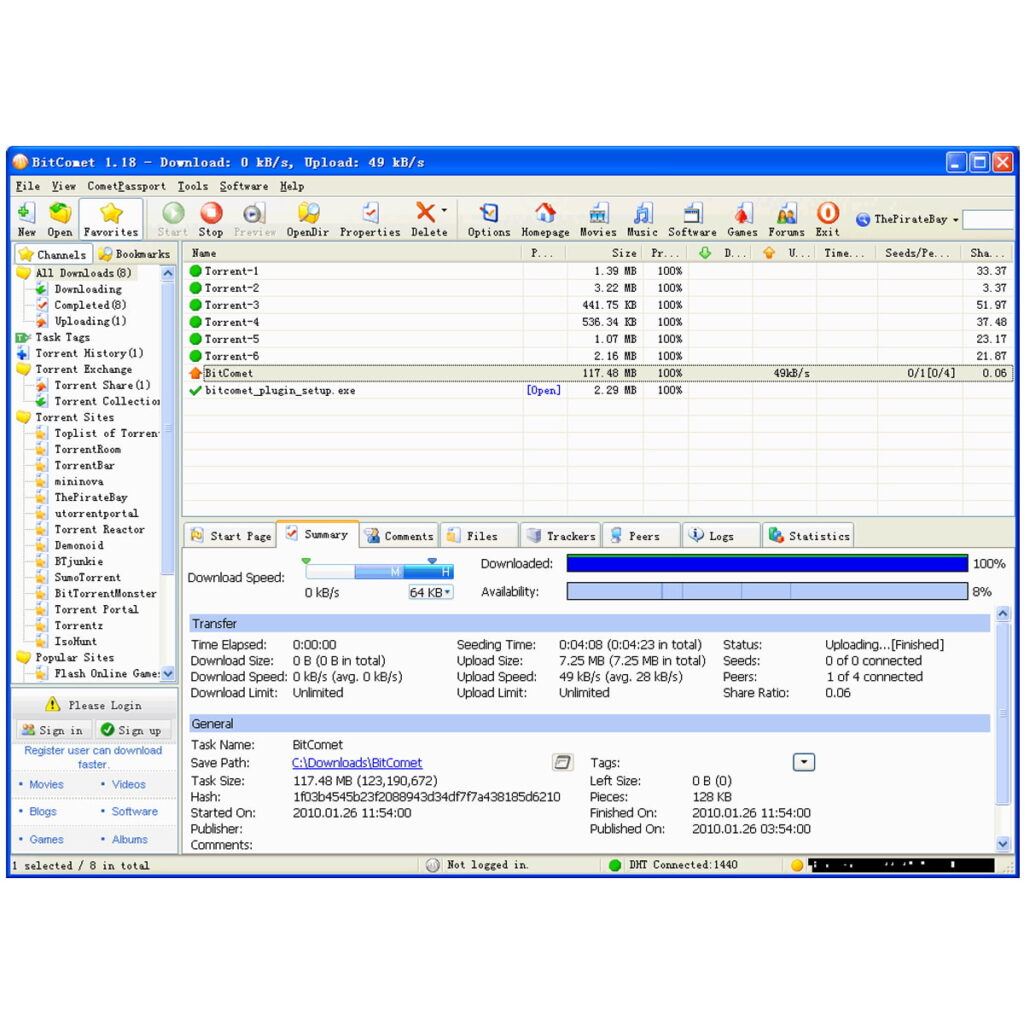This screenshot has height=1024, width=1024.
Task: Click the Sign up button
Action: pos(133,729)
